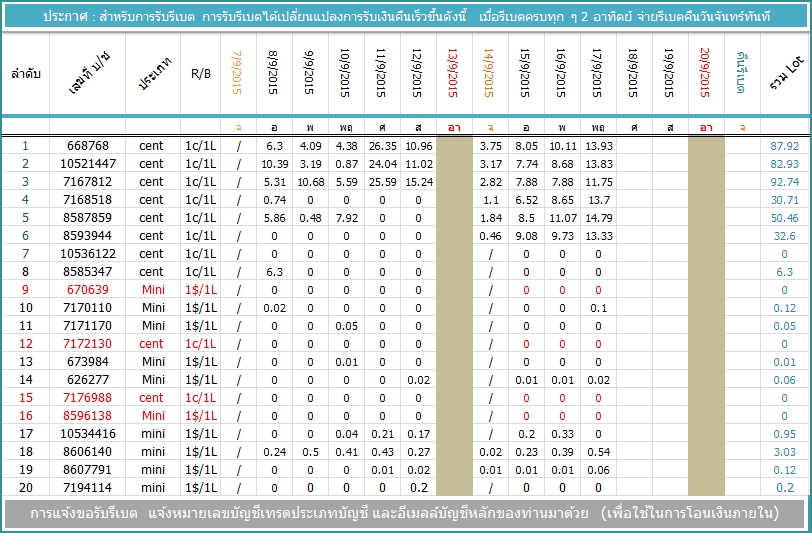Select red account number 8596138

point(88,416)
